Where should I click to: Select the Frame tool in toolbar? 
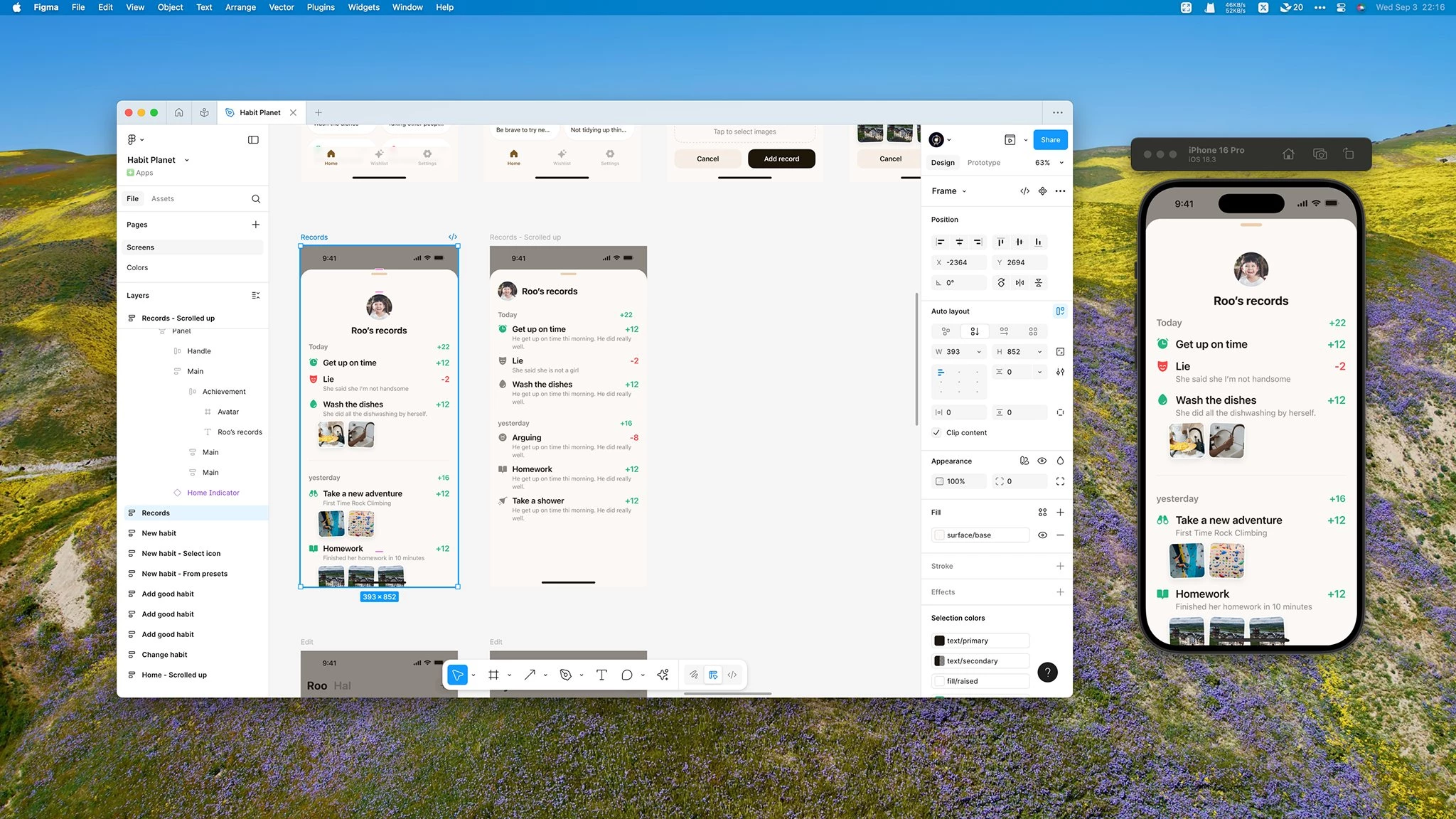click(x=493, y=675)
